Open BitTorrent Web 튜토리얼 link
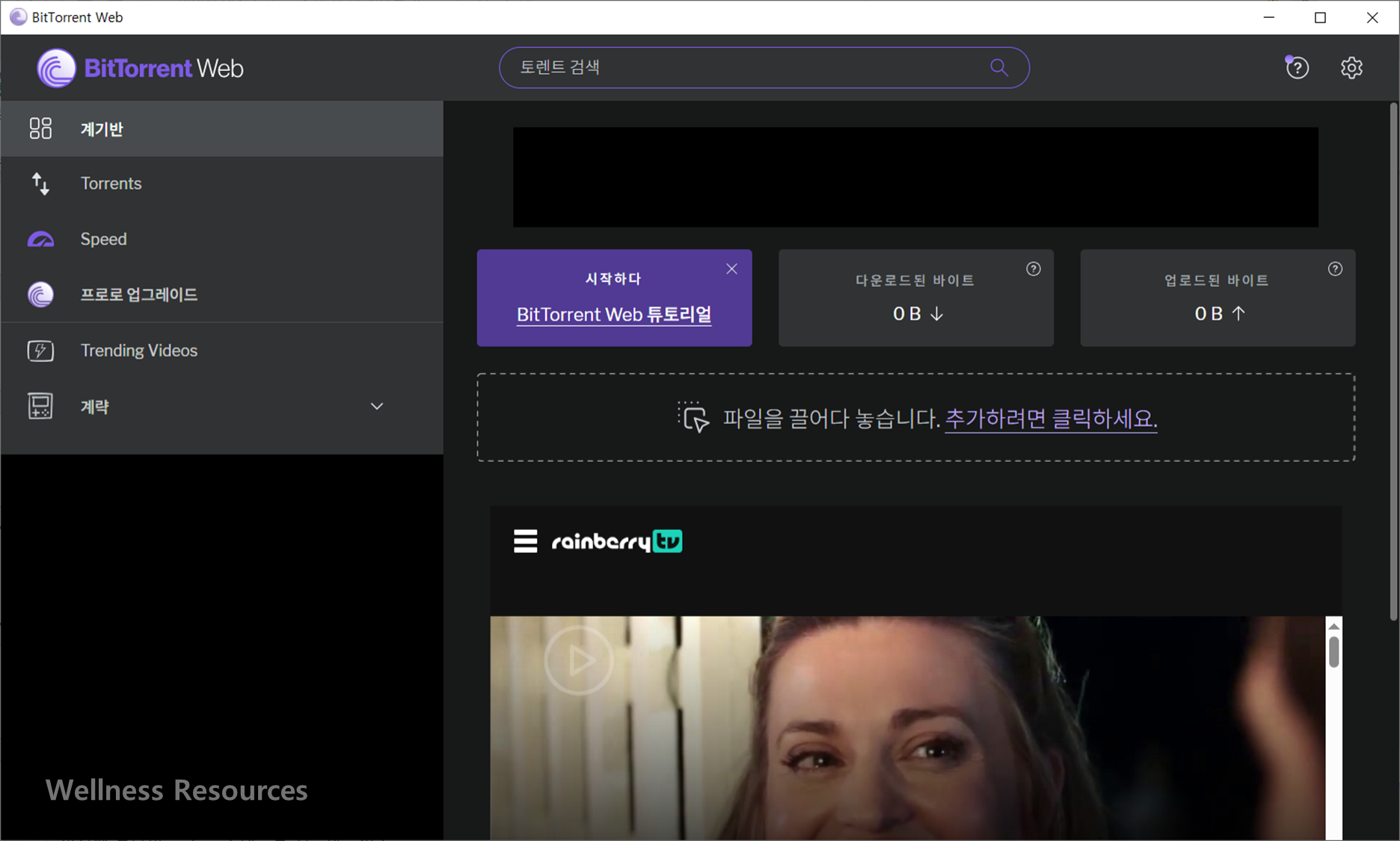This screenshot has width=1400, height=841. tap(614, 315)
